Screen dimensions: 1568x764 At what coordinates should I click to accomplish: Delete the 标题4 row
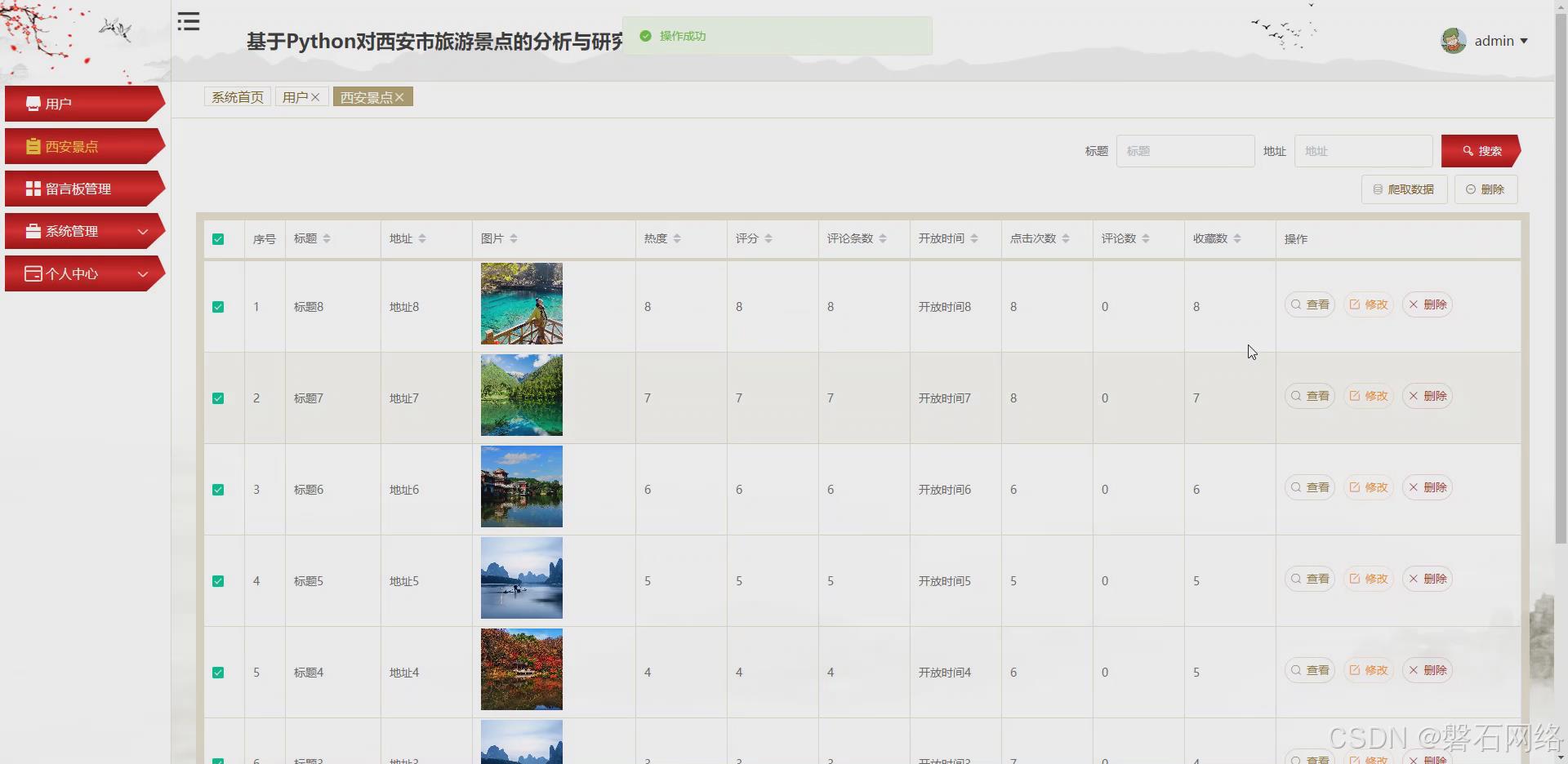point(1428,670)
